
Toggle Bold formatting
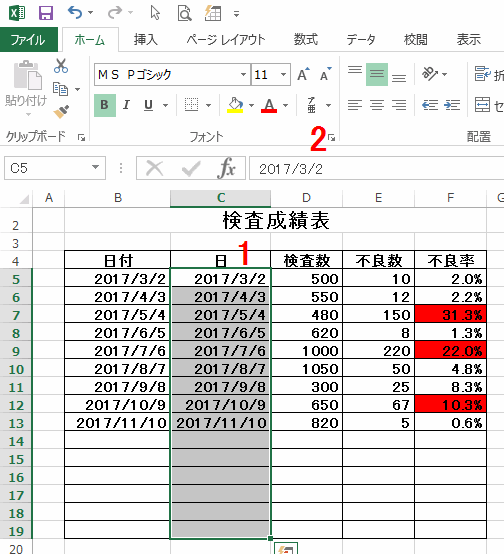coord(105,105)
